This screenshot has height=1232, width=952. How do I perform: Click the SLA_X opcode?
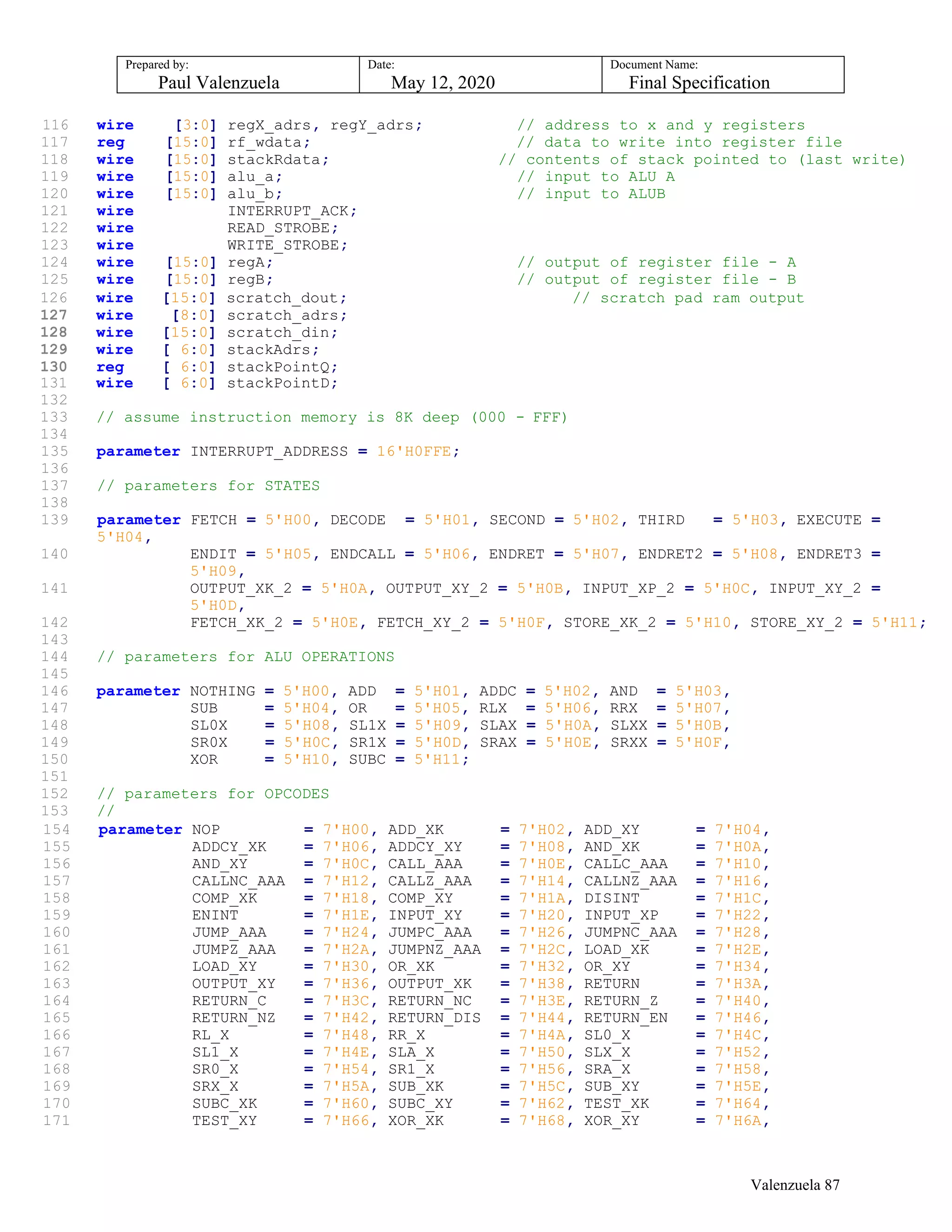pyautogui.click(x=411, y=1052)
